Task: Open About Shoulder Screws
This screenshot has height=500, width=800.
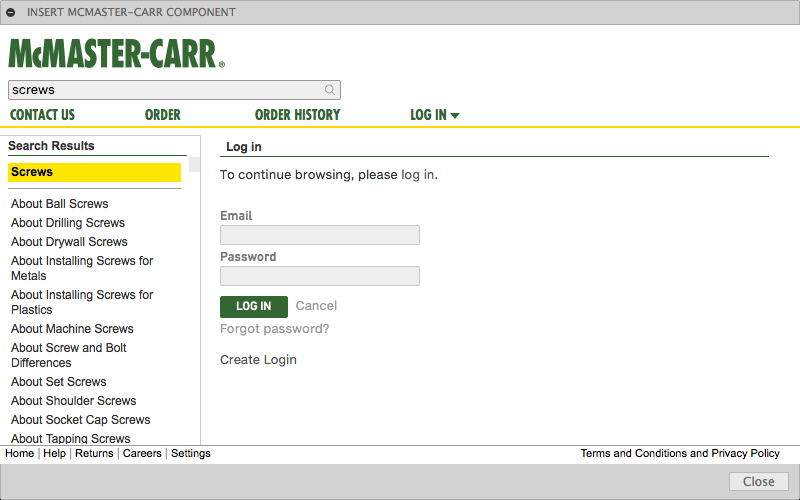Action: [x=73, y=401]
